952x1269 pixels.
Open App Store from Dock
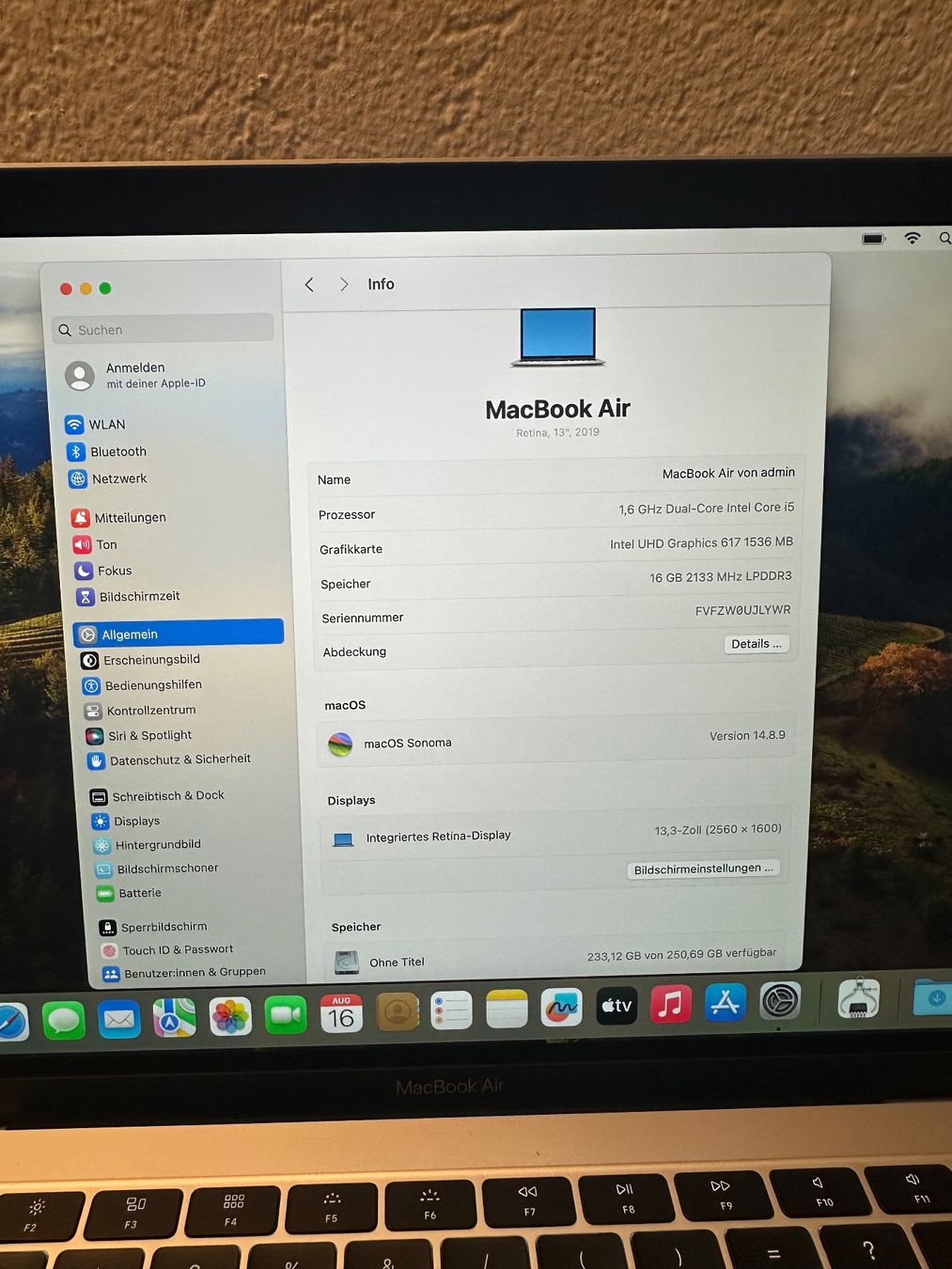coord(726,1003)
